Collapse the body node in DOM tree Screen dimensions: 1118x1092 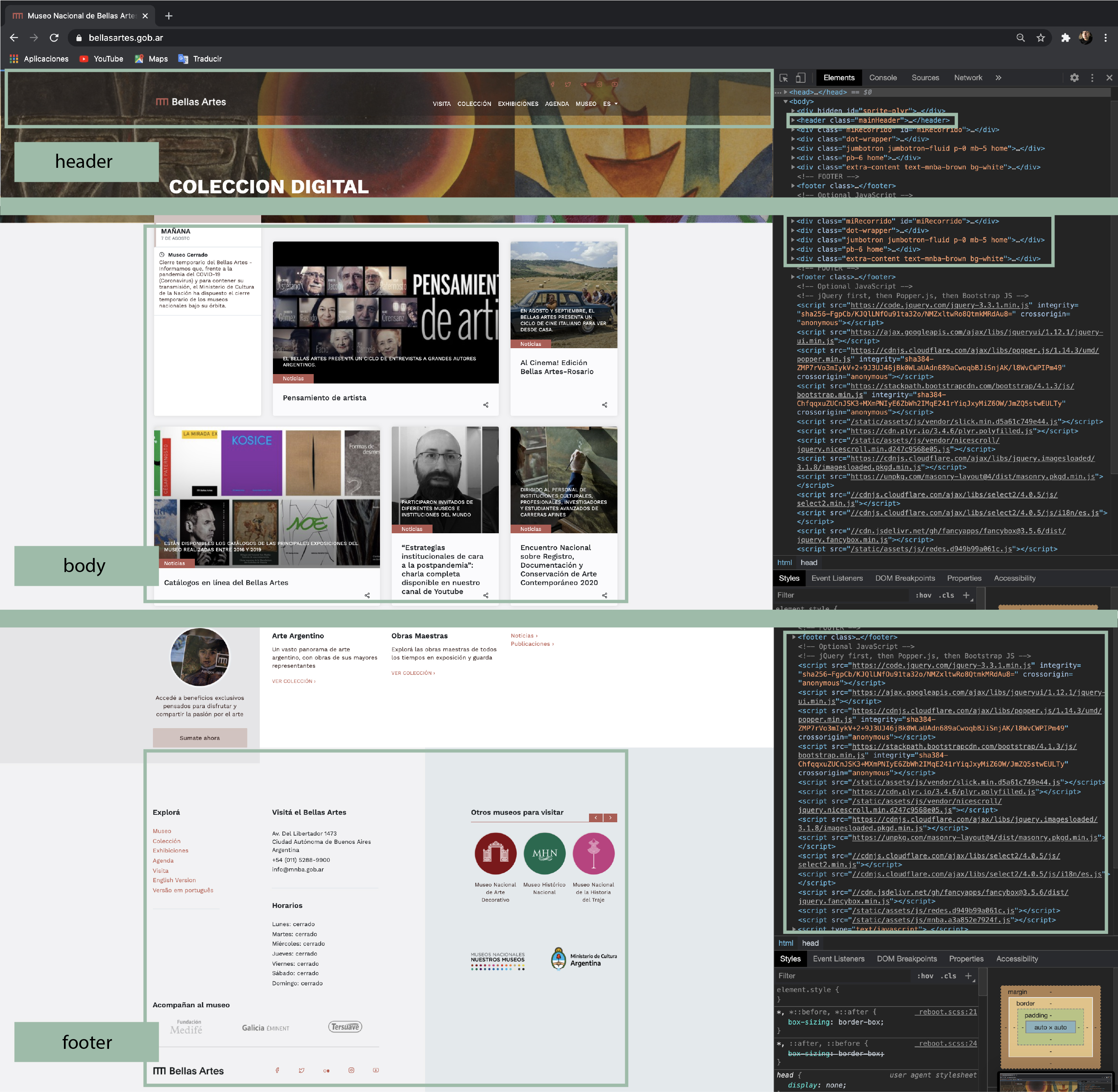[x=786, y=102]
